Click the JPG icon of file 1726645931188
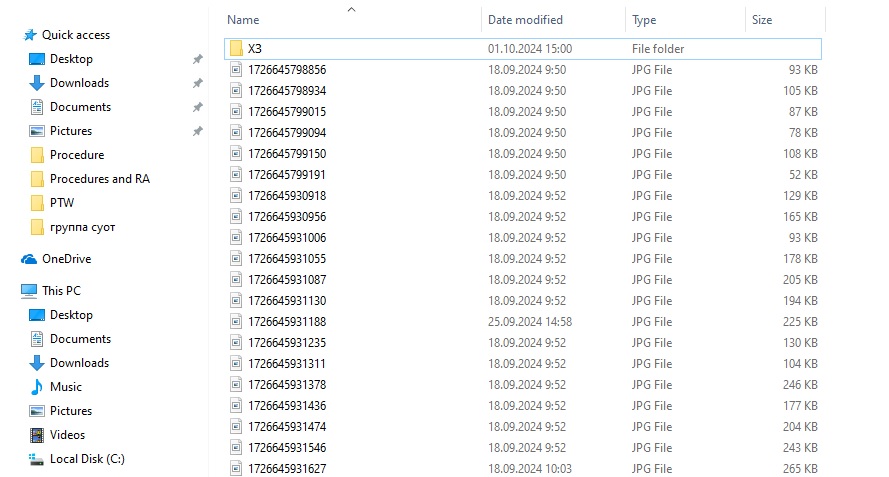The width and height of the screenshot is (889, 477). coord(236,322)
